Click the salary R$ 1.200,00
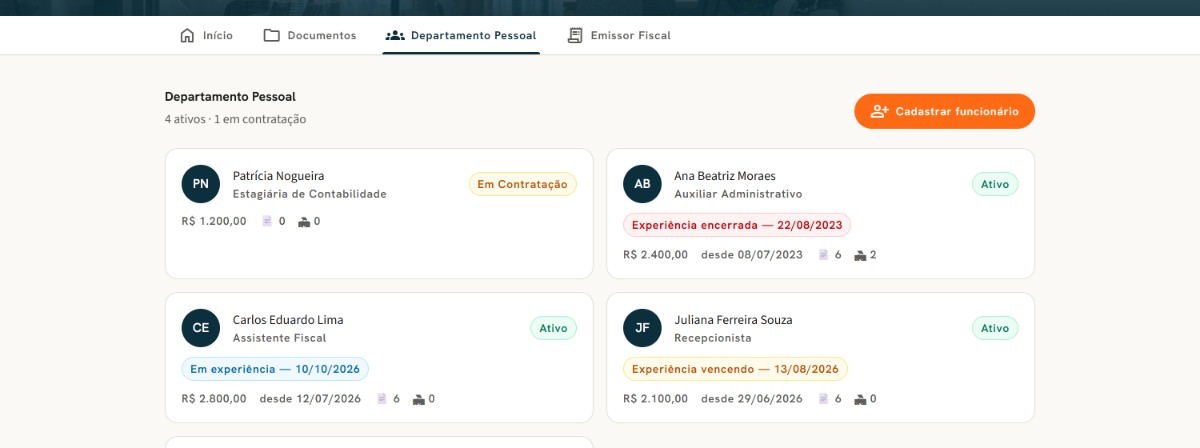The image size is (1200, 448). point(214,221)
